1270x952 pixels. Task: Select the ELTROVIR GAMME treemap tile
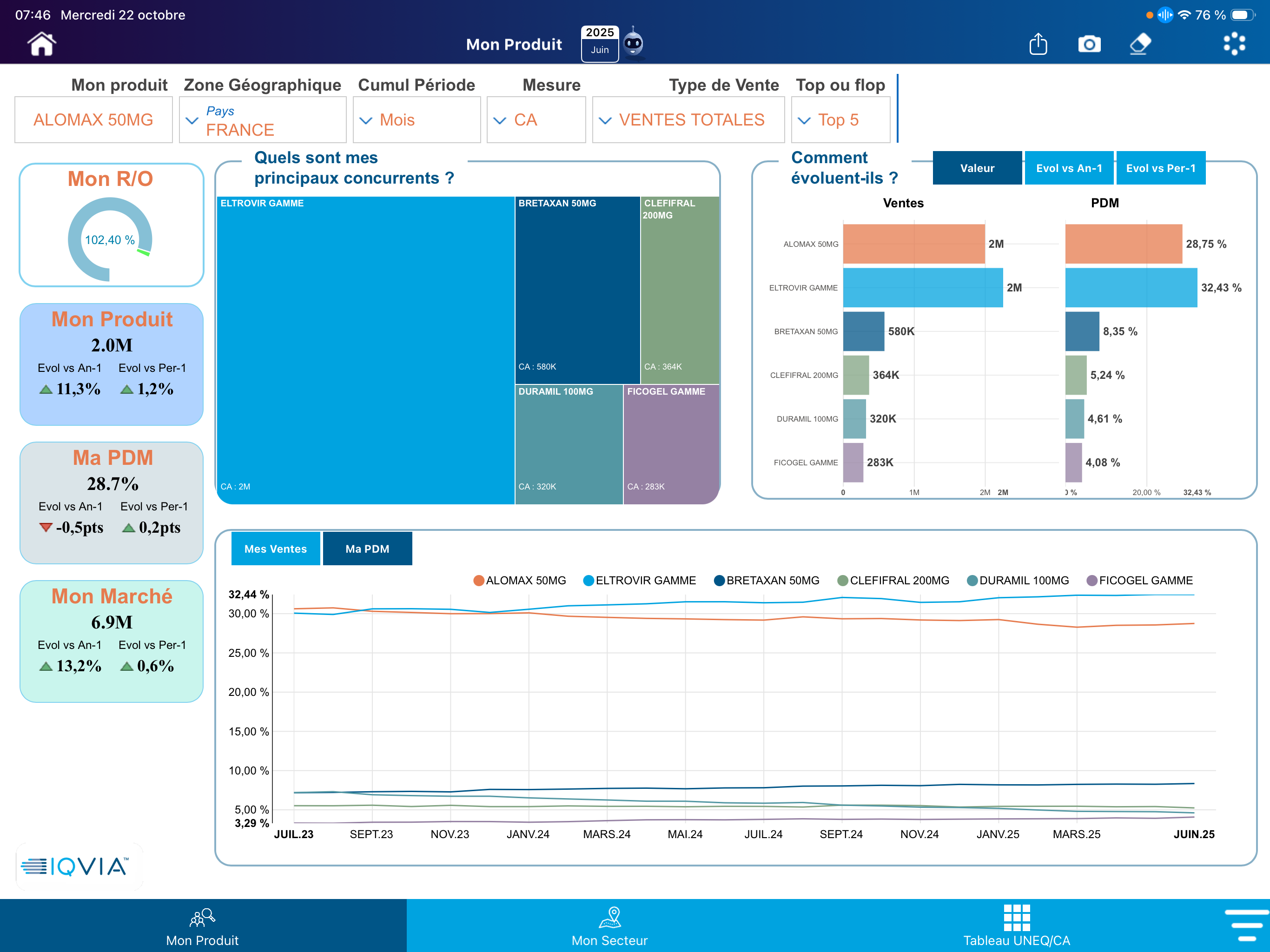click(x=366, y=350)
